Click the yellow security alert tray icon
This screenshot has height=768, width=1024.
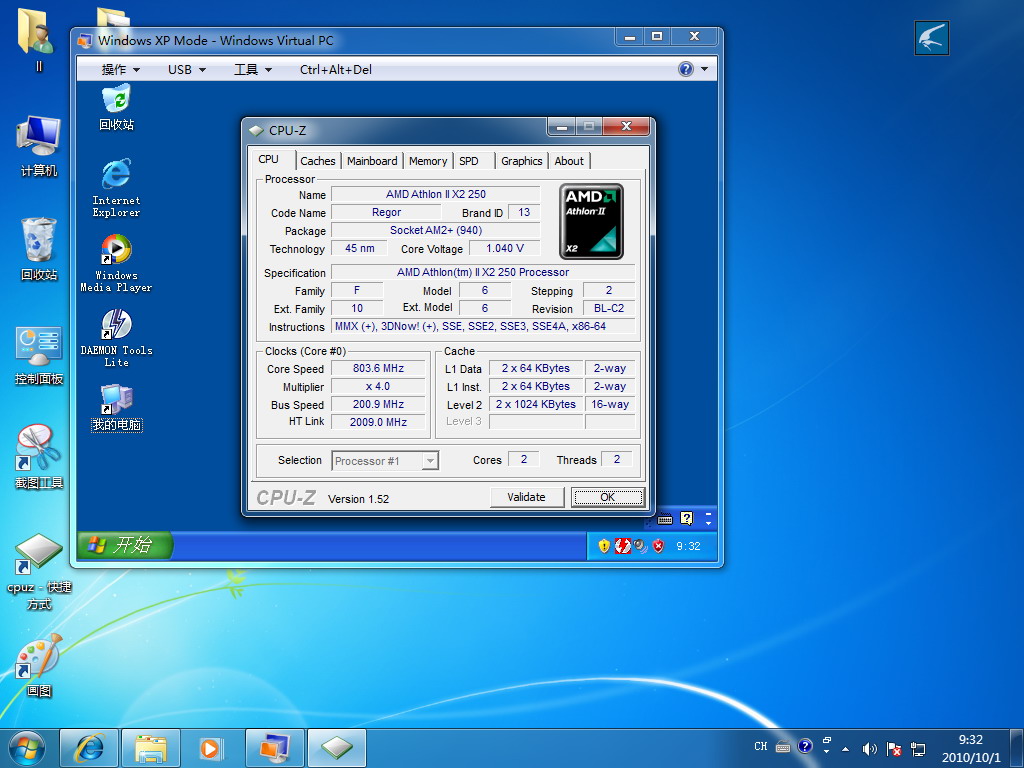point(603,546)
